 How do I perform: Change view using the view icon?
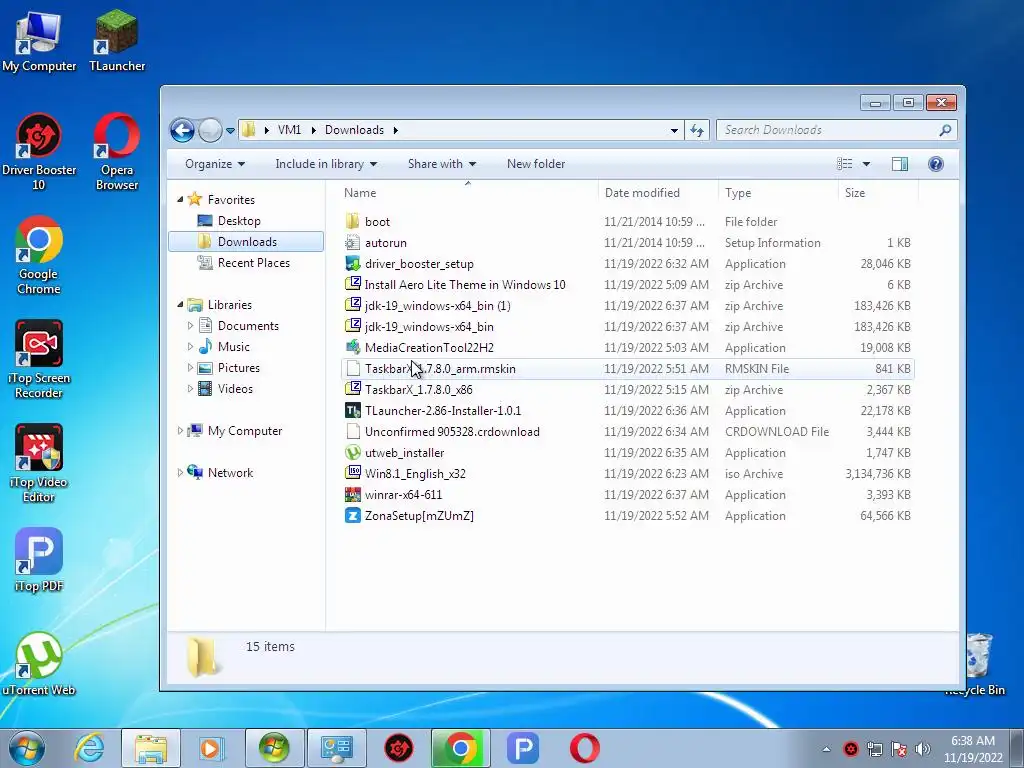click(x=844, y=164)
